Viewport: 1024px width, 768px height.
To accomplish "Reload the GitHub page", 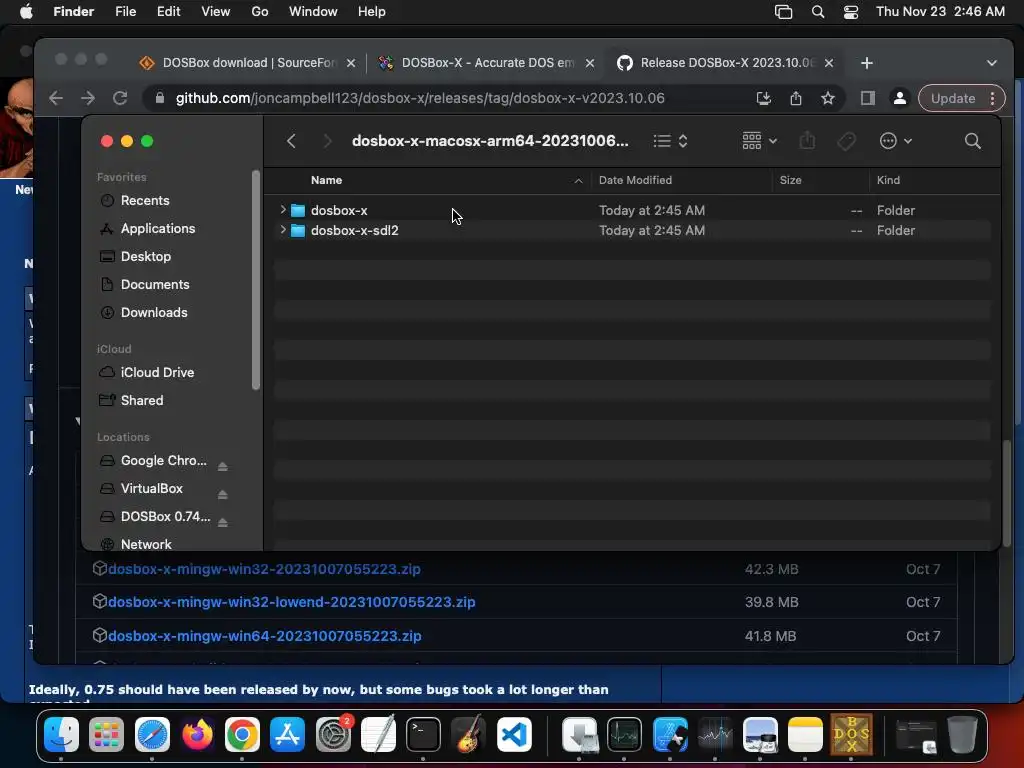I will tap(120, 98).
